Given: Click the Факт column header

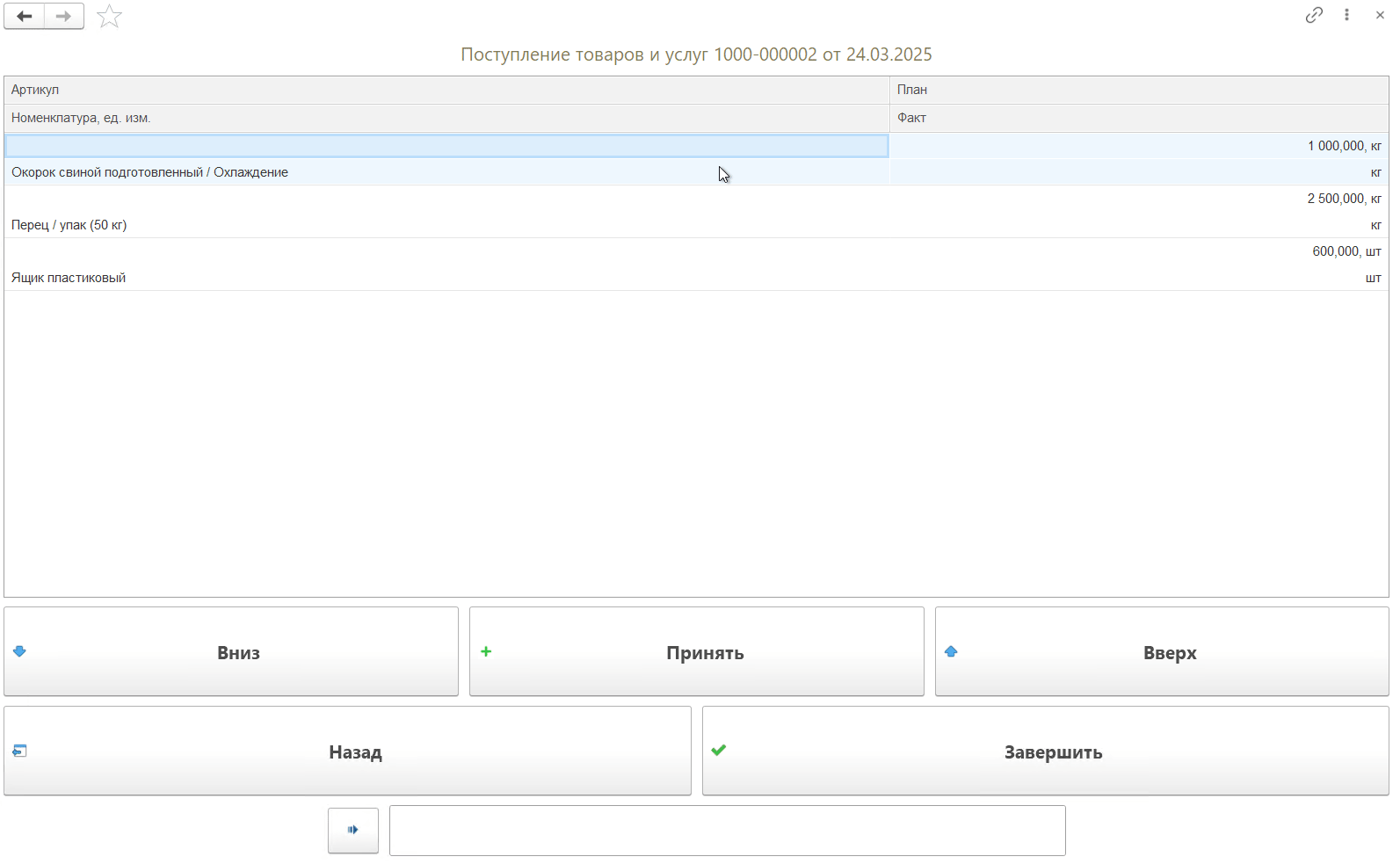Looking at the screenshot, I should tap(911, 118).
